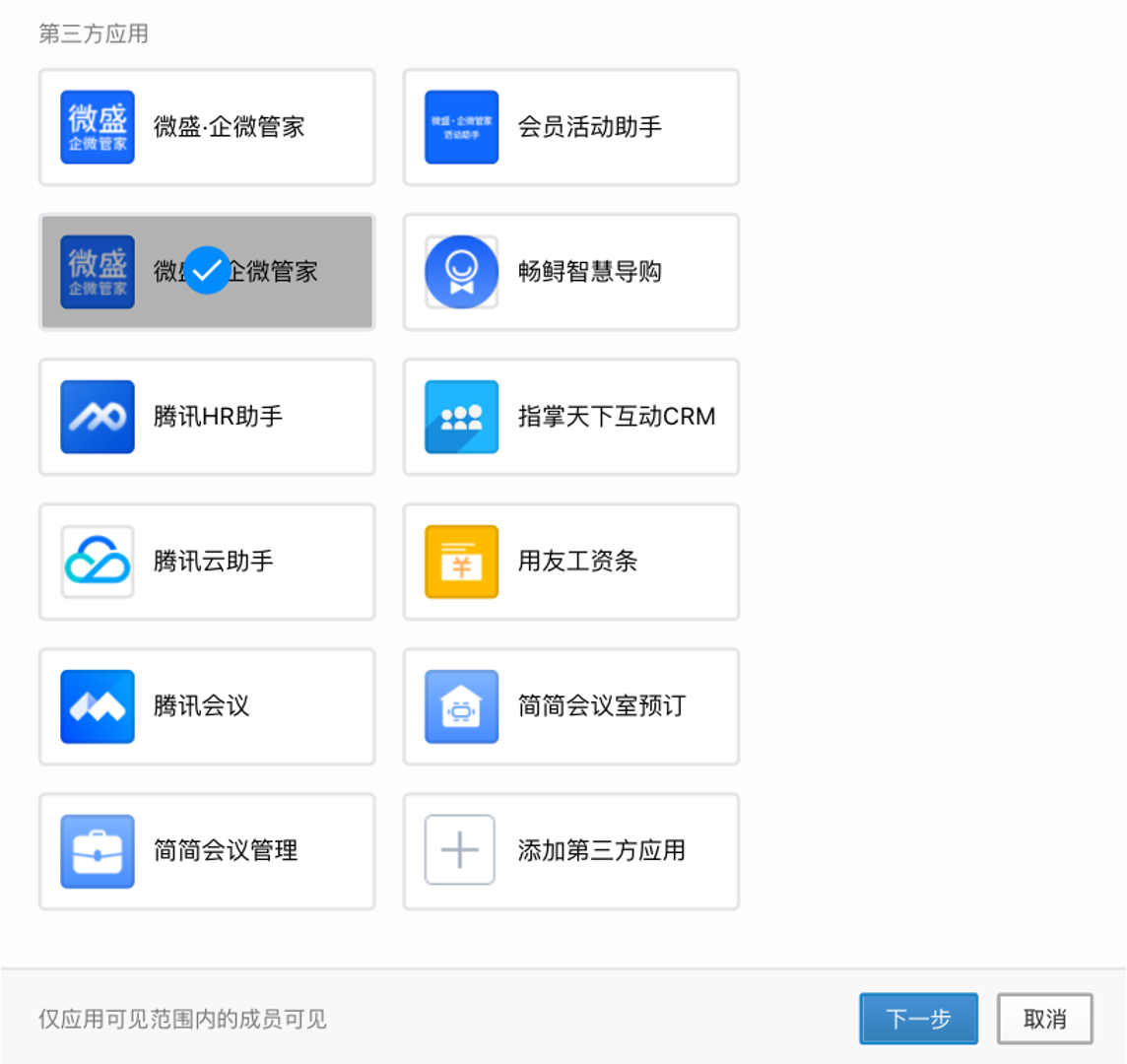Click the 微盛·企微管家 app icon in top row
This screenshot has height=1064, width=1127.
pos(97,127)
